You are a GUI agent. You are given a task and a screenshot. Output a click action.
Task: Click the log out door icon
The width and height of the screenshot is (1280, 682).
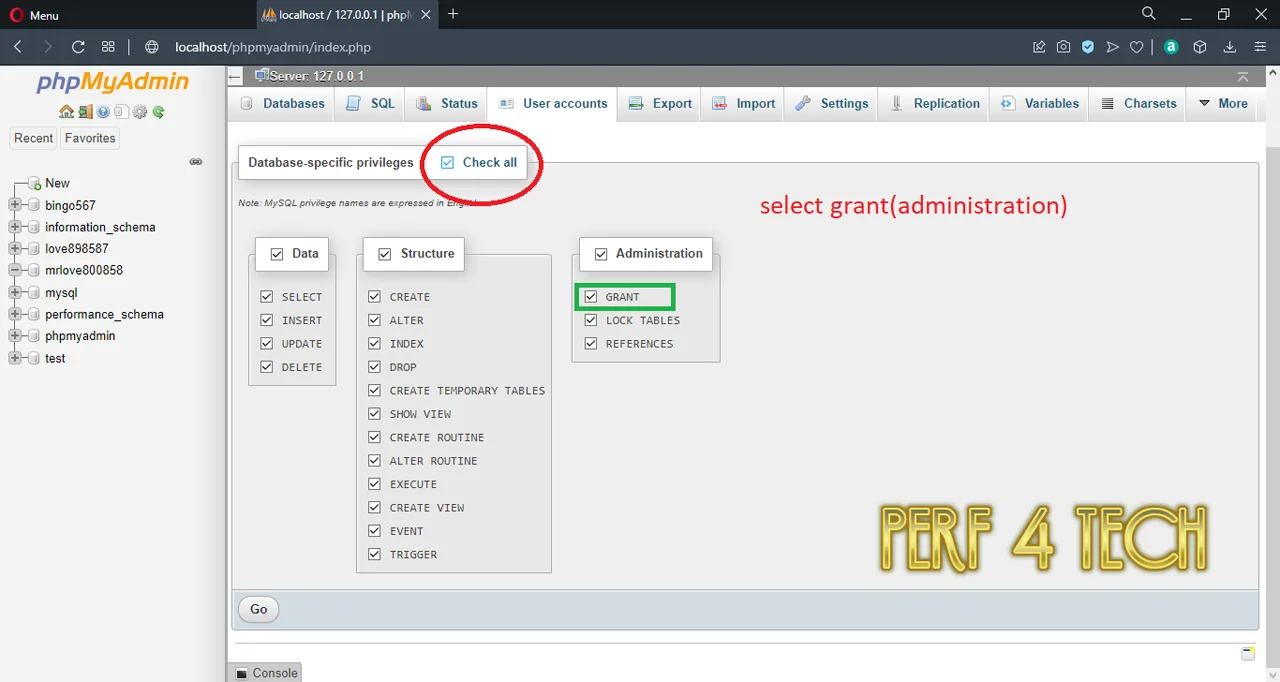(x=85, y=112)
